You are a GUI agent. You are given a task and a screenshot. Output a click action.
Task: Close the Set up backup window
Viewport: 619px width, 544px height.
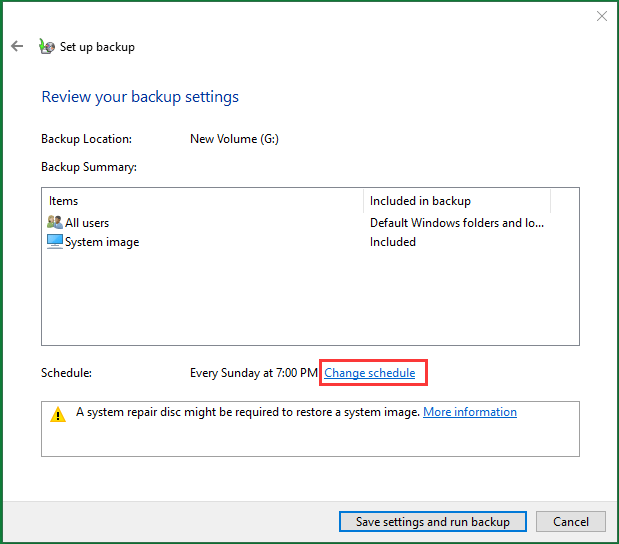[602, 16]
